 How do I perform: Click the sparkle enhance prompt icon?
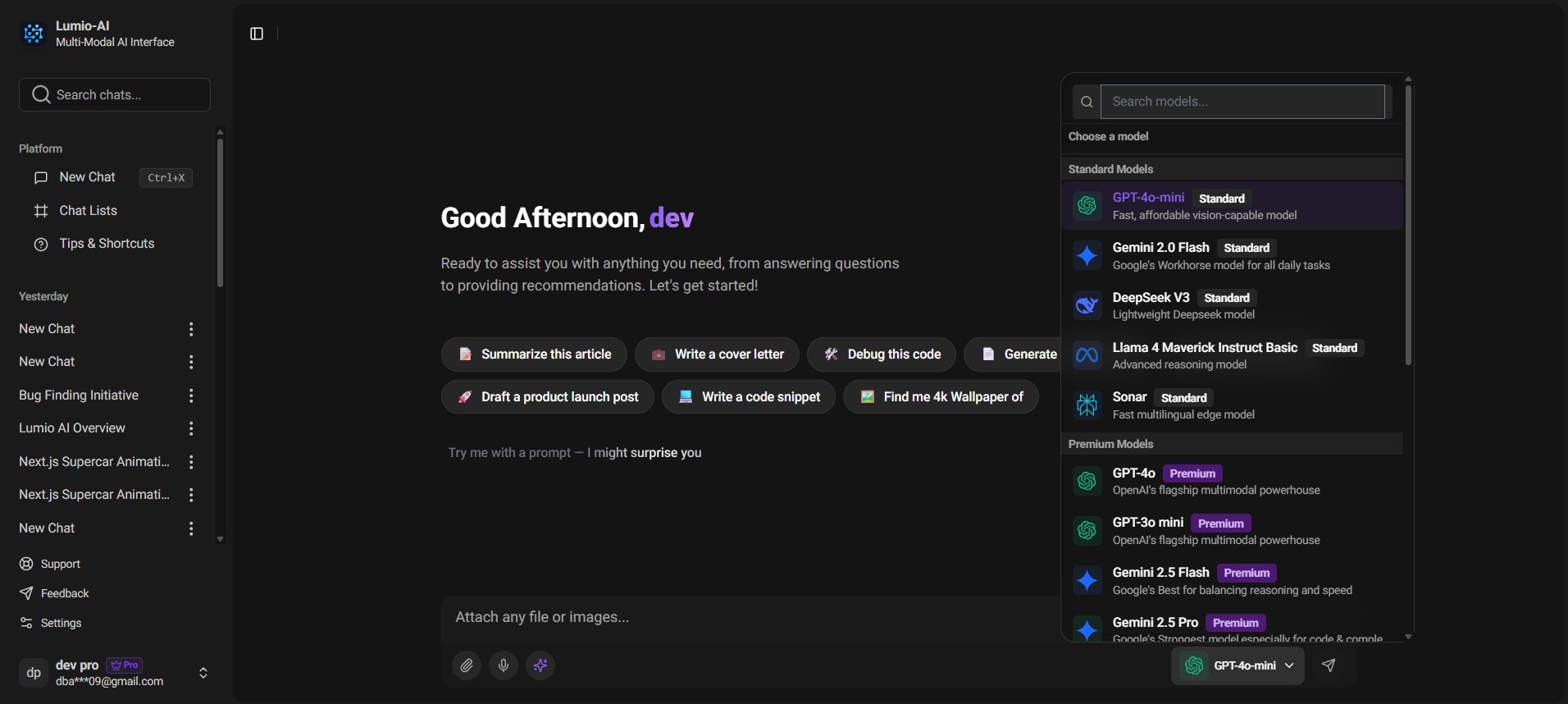[x=540, y=665]
